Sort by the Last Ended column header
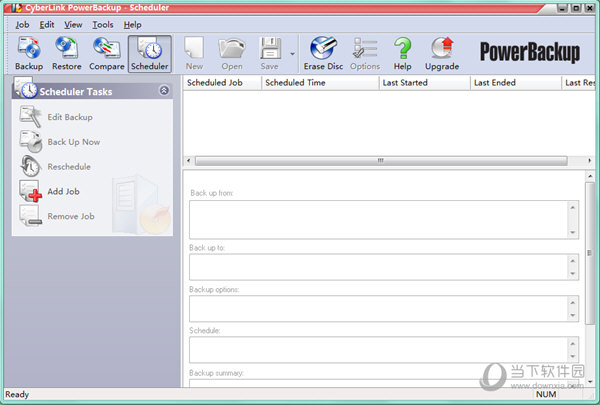The width and height of the screenshot is (600, 405). [x=516, y=83]
